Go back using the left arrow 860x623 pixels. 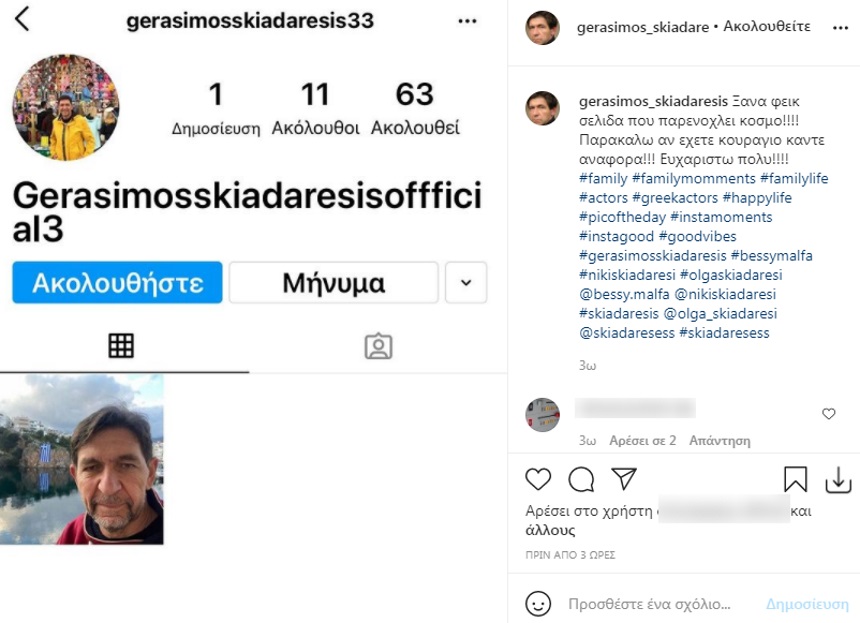[22, 20]
